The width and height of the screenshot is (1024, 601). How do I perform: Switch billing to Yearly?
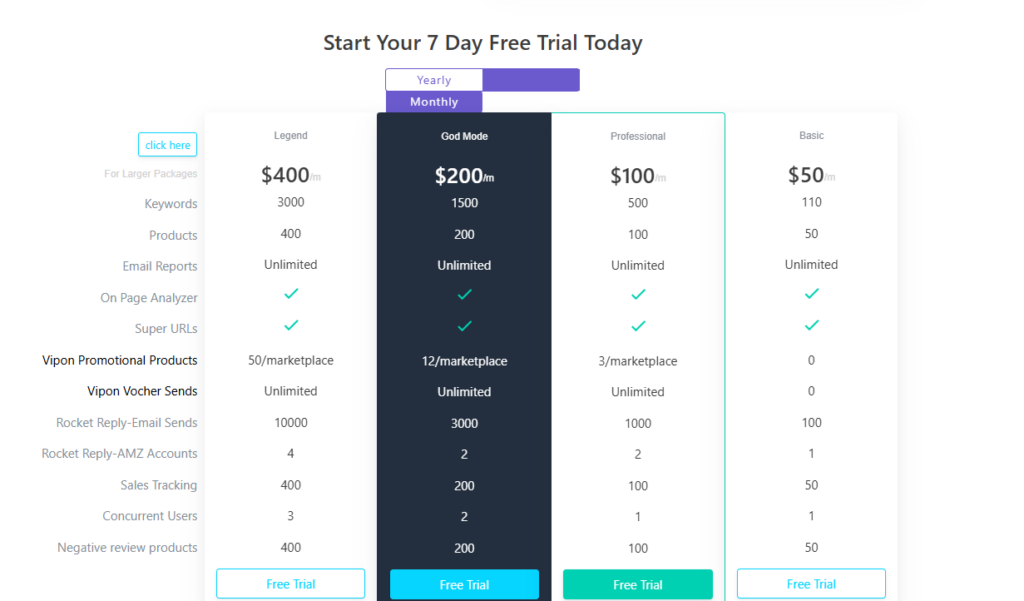434,80
